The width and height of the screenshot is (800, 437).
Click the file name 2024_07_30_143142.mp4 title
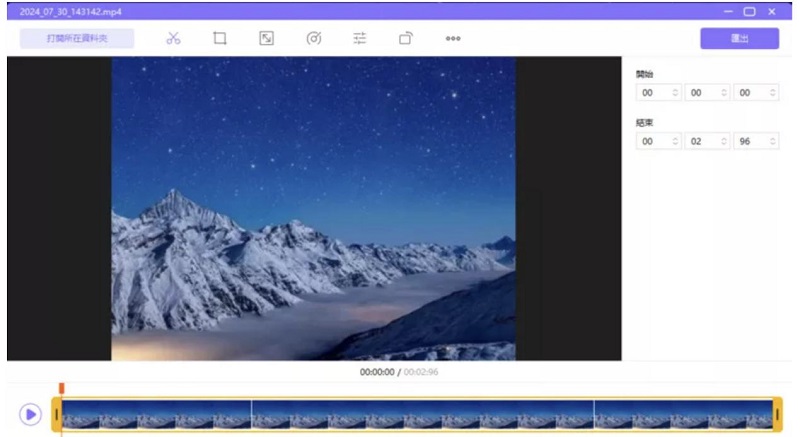pos(70,12)
